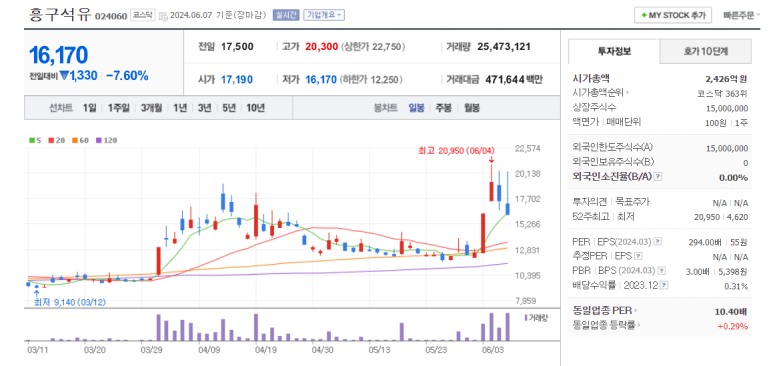Click the 거래대금 value 471,644

click(505, 79)
